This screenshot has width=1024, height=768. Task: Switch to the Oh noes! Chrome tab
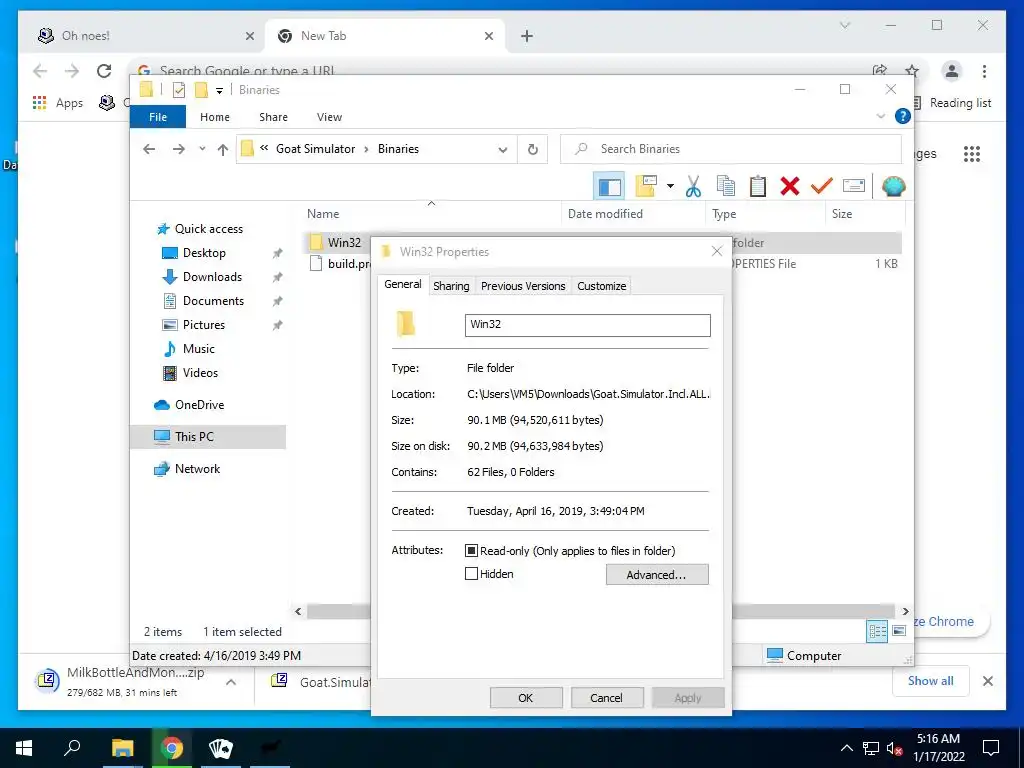point(146,35)
